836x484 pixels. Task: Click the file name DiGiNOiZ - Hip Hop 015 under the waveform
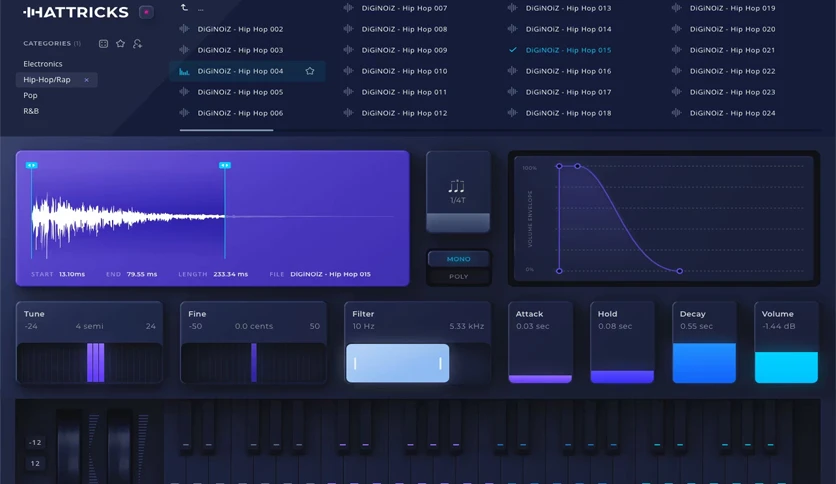[331, 274]
